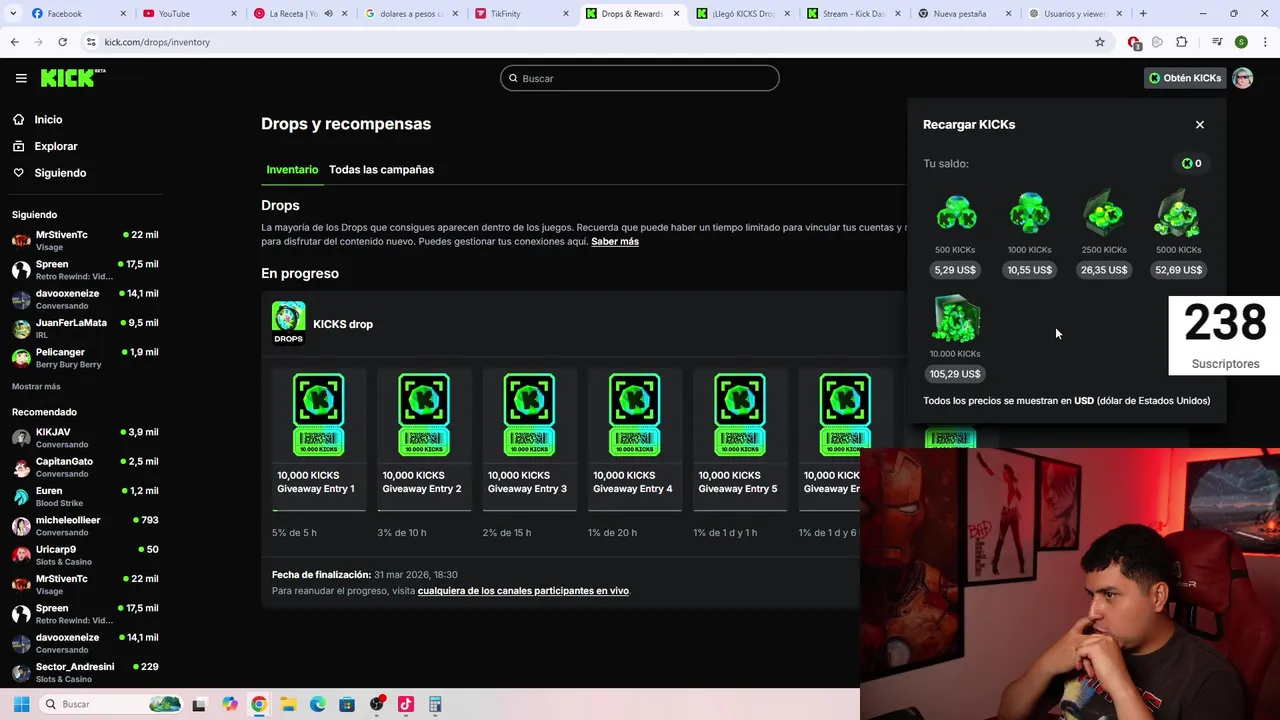1280x720 pixels.
Task: Open Chrome three-dot menu
Action: pos(1264,42)
